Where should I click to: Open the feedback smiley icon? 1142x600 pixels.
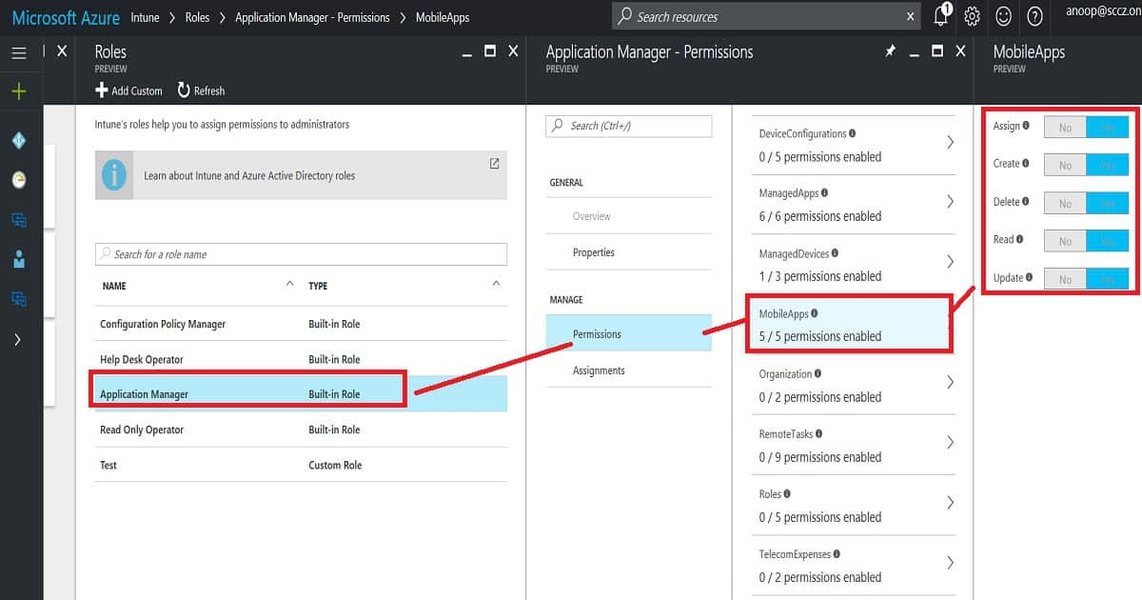point(1003,16)
